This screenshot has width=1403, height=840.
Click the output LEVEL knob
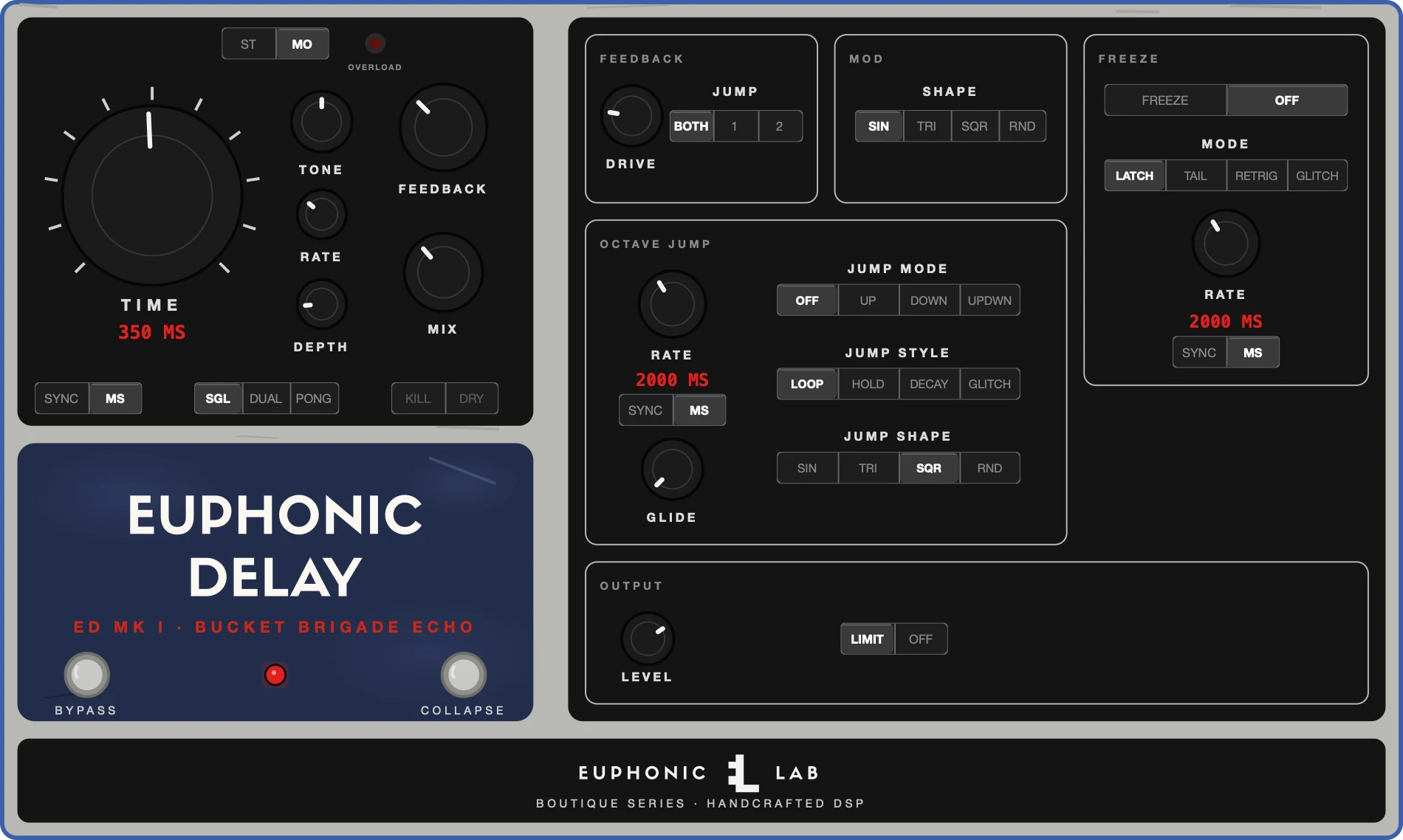pos(648,639)
